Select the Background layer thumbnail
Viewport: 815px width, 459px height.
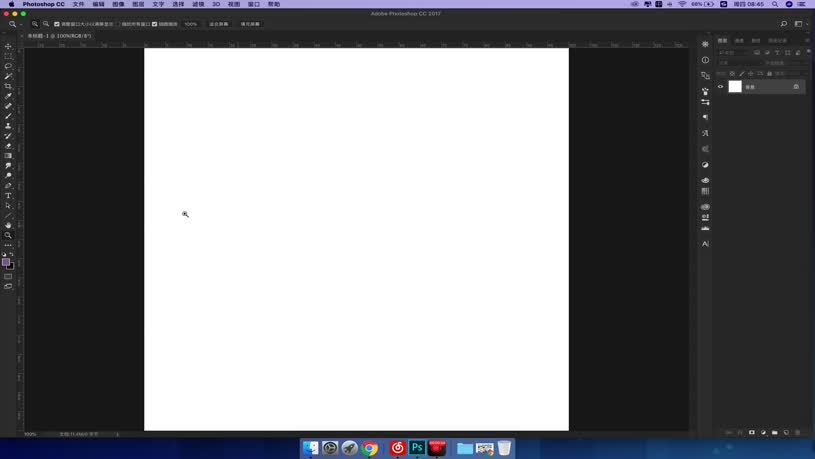coord(735,87)
